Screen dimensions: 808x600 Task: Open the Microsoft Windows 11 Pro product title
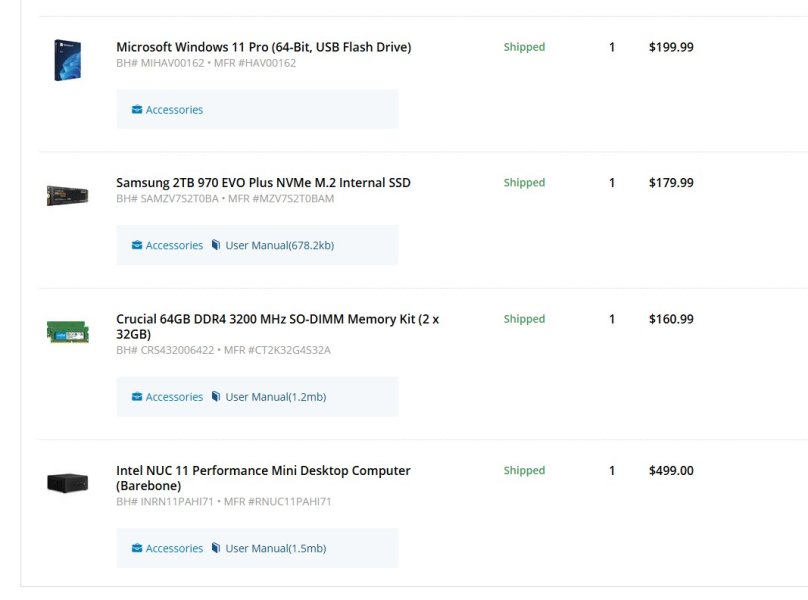pyautogui.click(x=263, y=47)
